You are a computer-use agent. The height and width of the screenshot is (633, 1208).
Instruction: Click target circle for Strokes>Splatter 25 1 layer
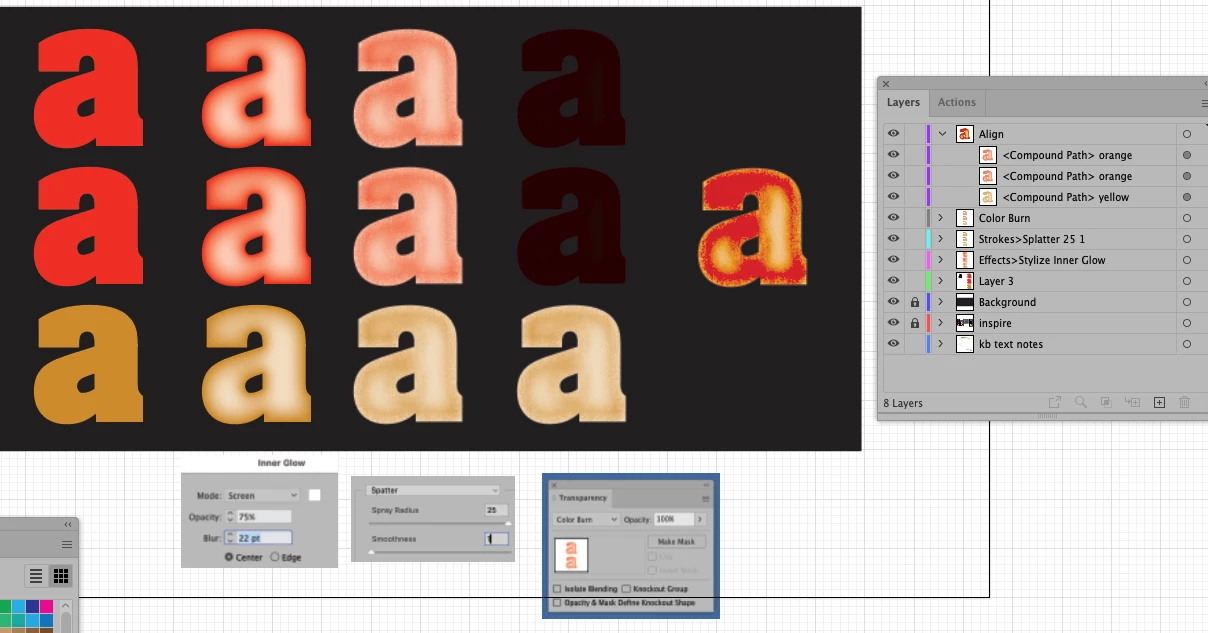pyautogui.click(x=1187, y=239)
